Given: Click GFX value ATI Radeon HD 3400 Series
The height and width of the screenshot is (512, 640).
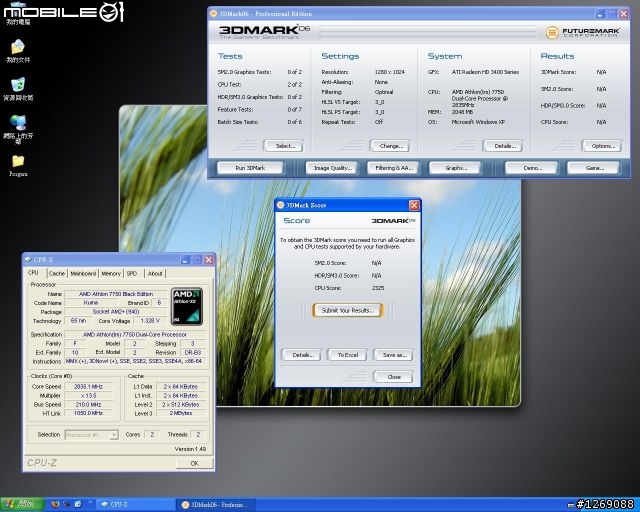Looking at the screenshot, I should pos(485,72).
